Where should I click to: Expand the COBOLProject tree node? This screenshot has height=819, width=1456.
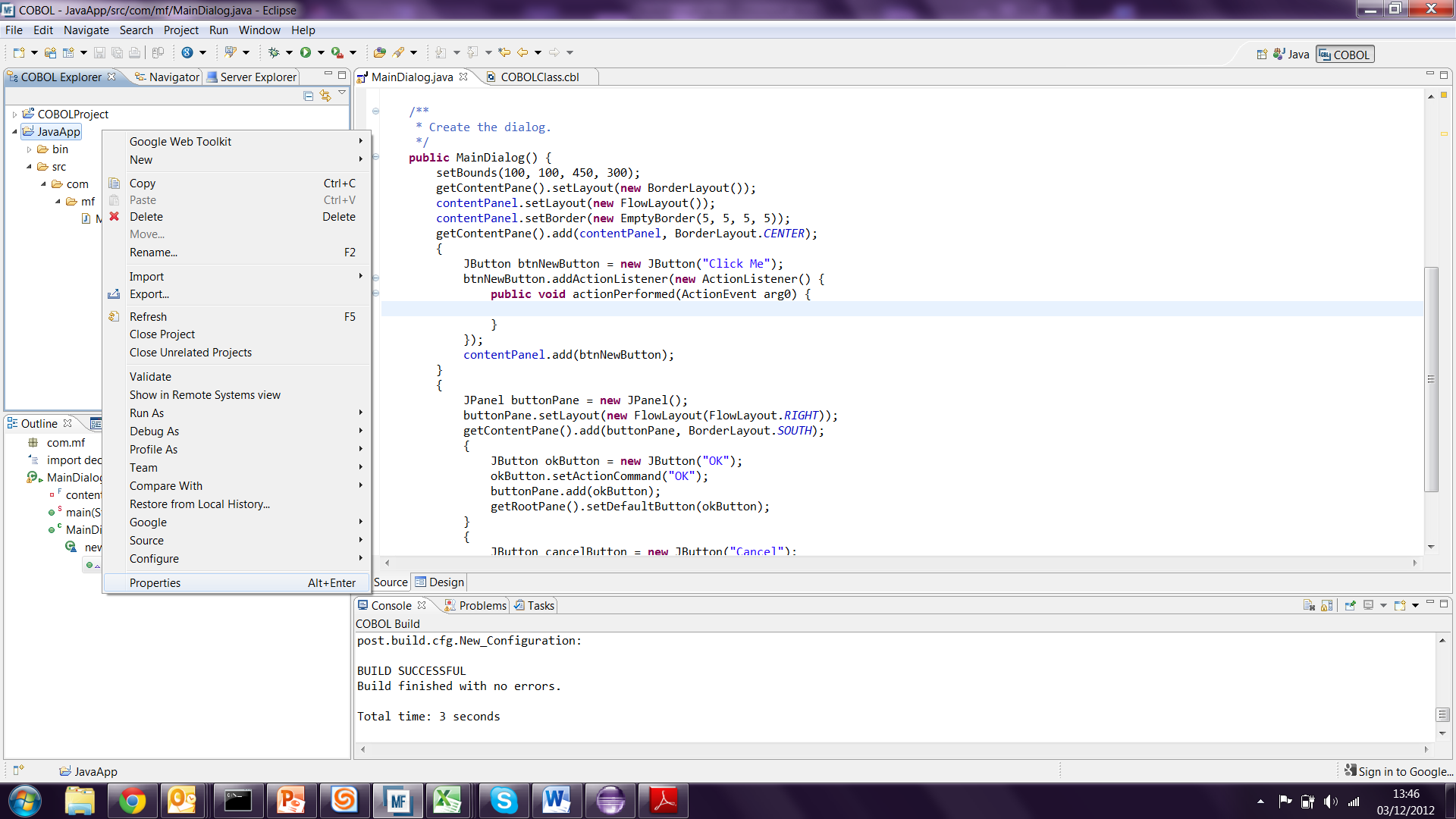click(14, 115)
